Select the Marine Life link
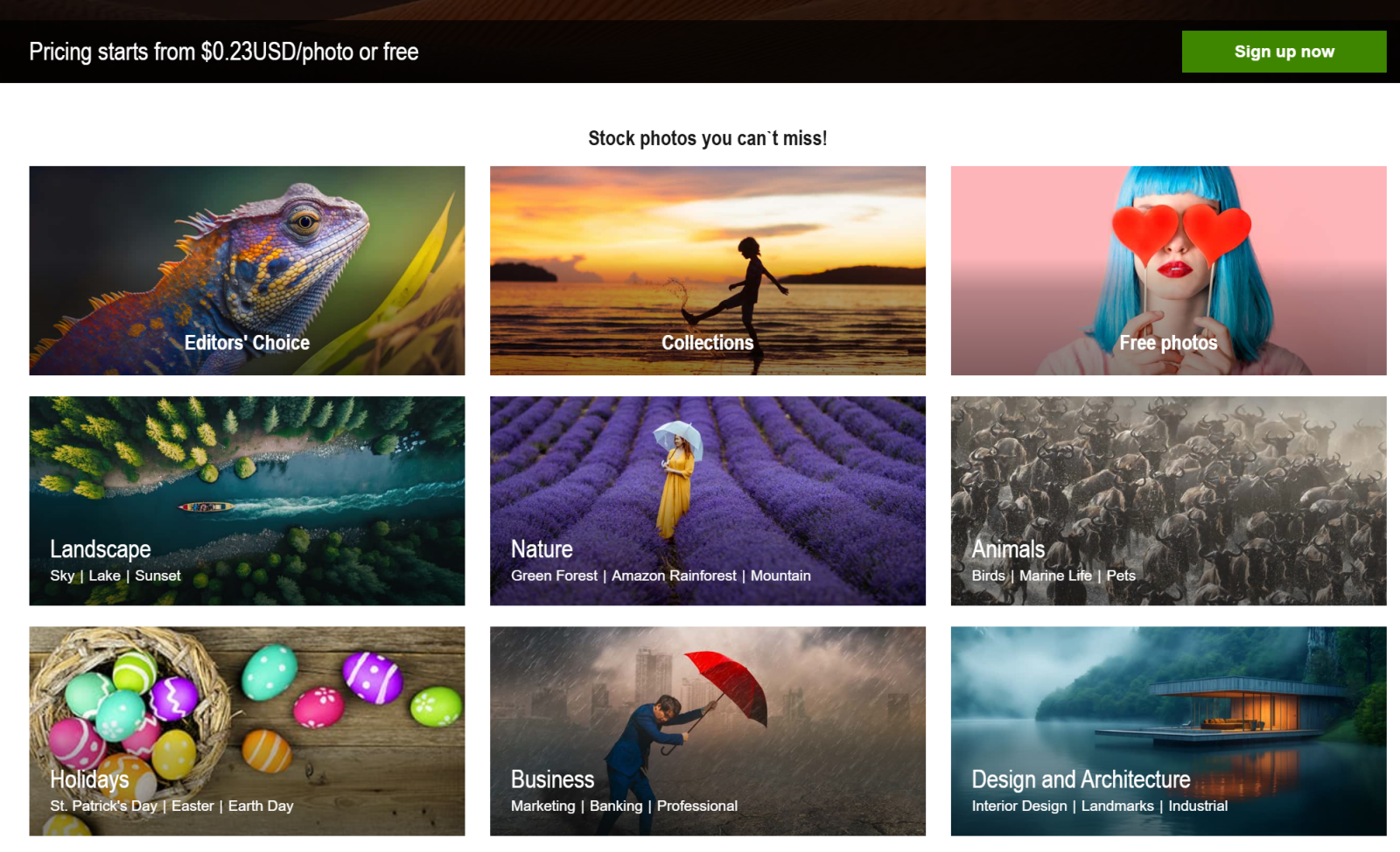Viewport: 1400px width, 852px height. pyautogui.click(x=1055, y=576)
